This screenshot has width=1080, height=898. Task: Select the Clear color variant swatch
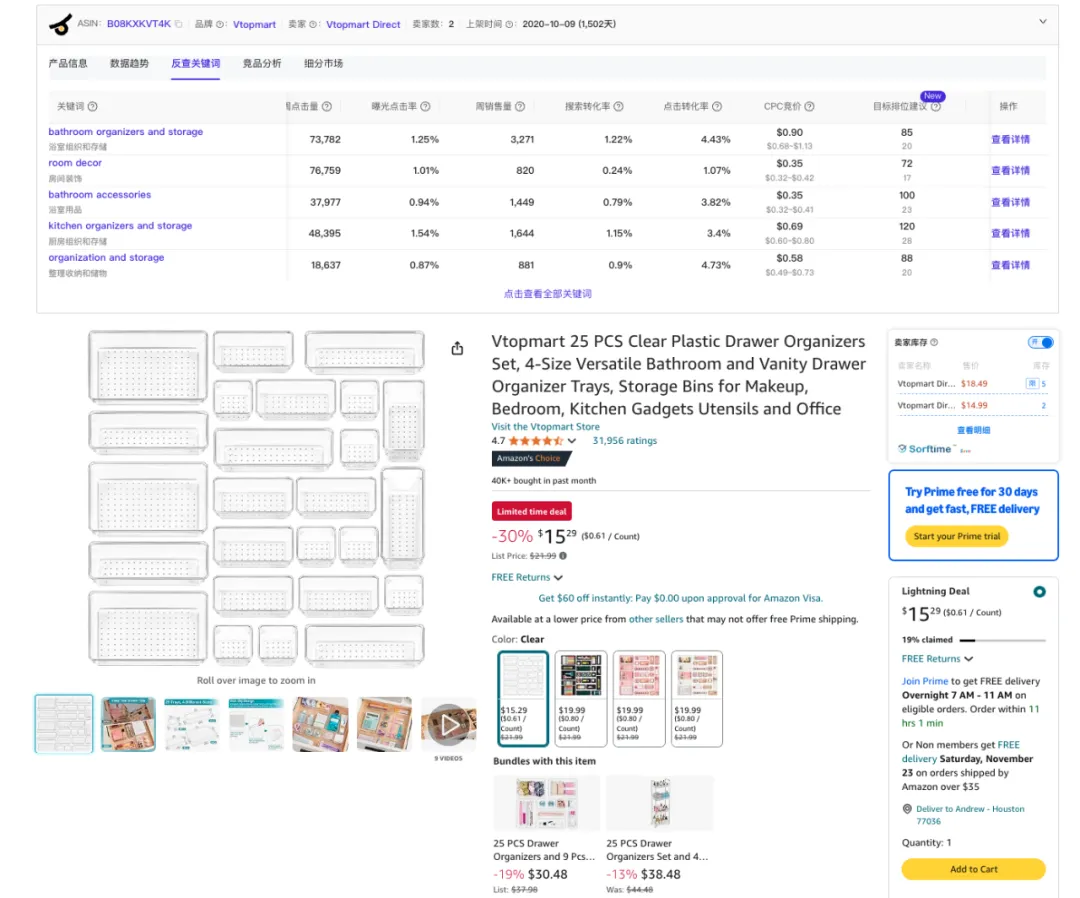point(523,698)
